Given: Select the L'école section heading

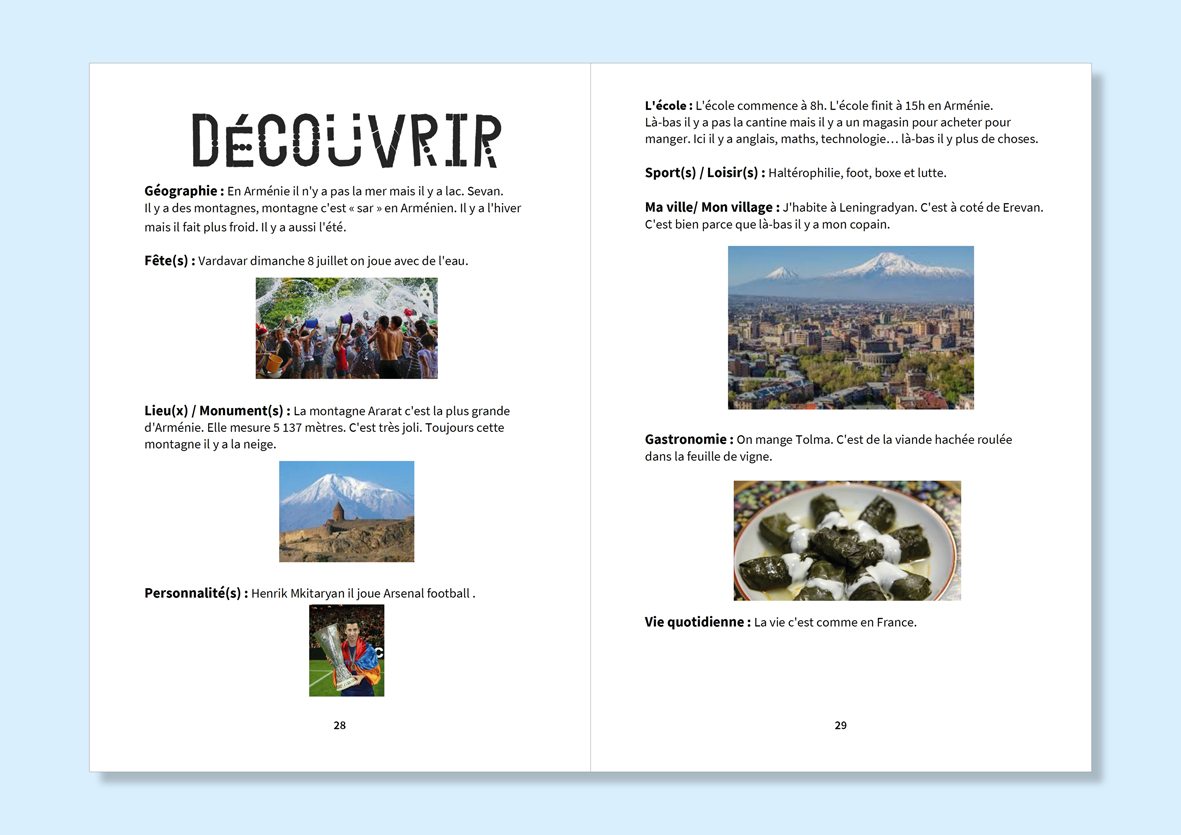Looking at the screenshot, I should (x=668, y=106).
